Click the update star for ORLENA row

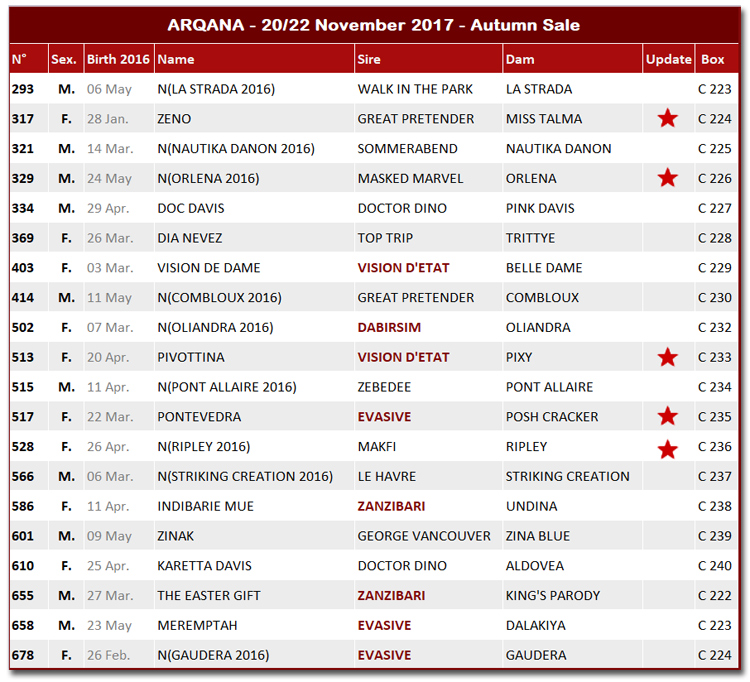(x=667, y=179)
